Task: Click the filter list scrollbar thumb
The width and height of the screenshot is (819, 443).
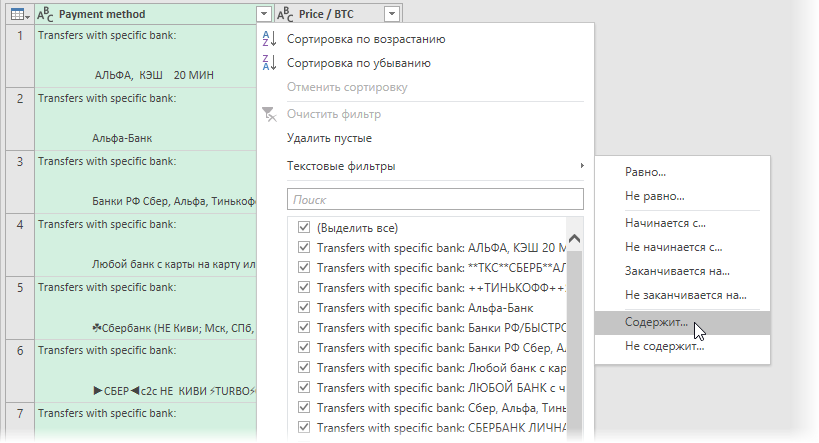Action: tap(575, 345)
